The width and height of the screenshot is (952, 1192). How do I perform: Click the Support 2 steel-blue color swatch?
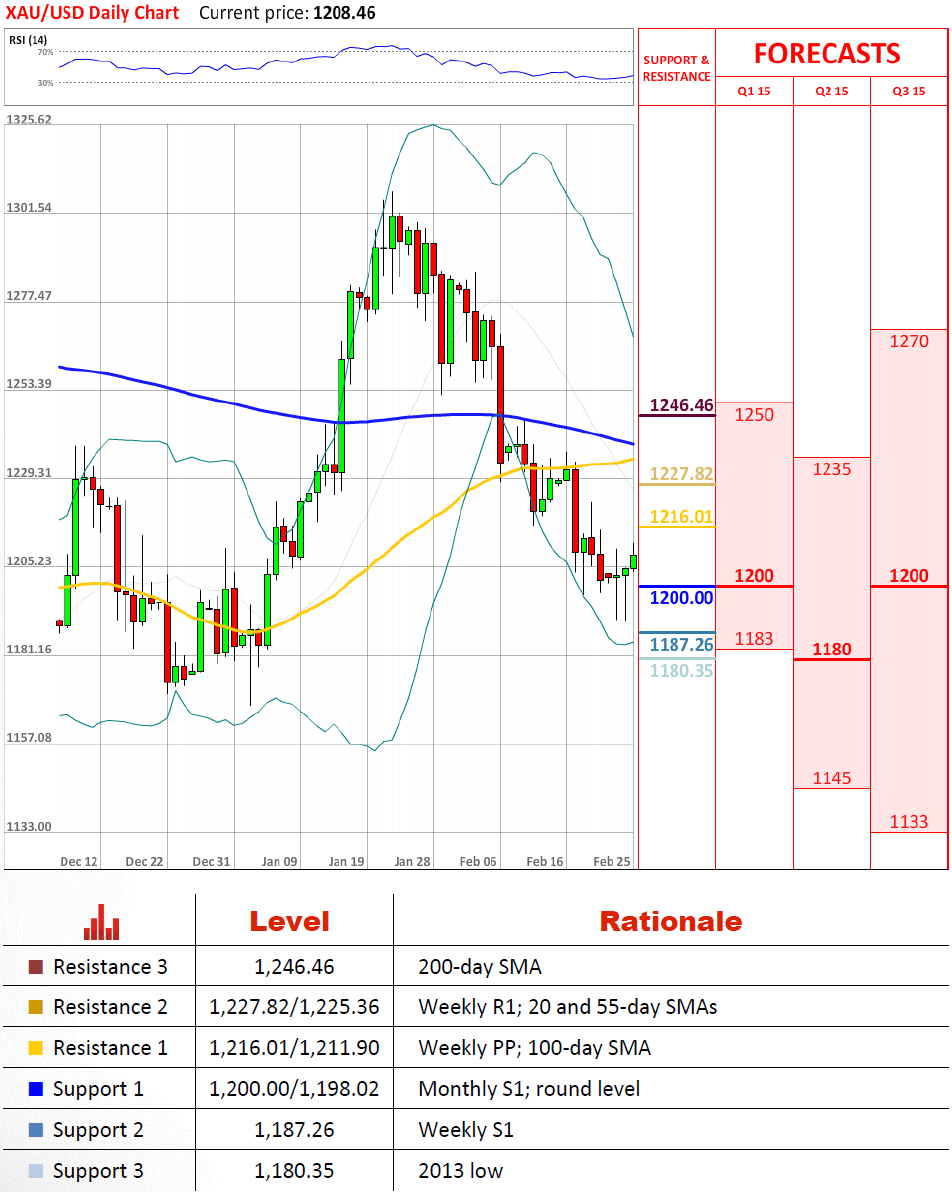35,1130
